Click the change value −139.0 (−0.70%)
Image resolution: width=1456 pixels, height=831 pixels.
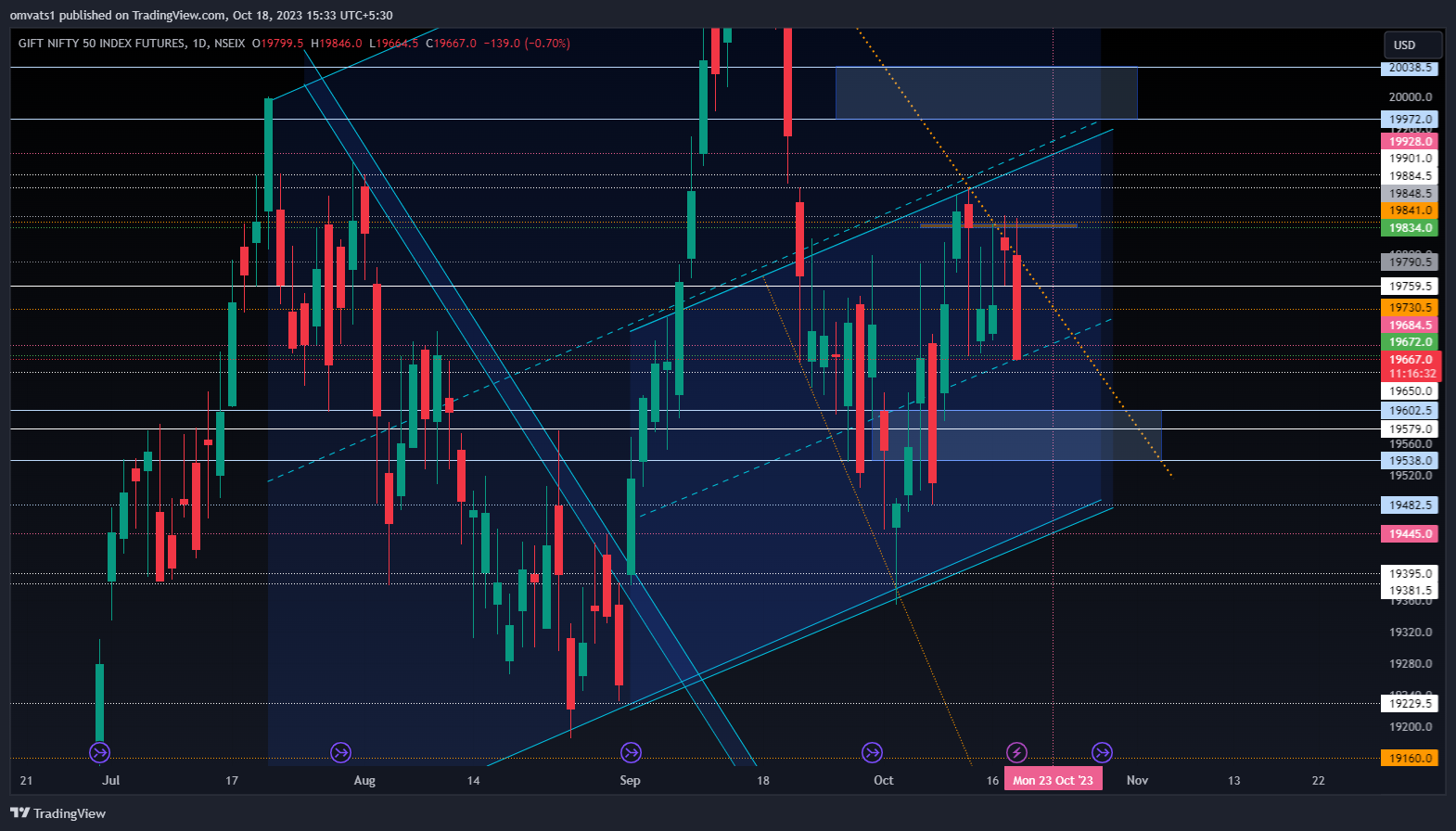click(527, 43)
